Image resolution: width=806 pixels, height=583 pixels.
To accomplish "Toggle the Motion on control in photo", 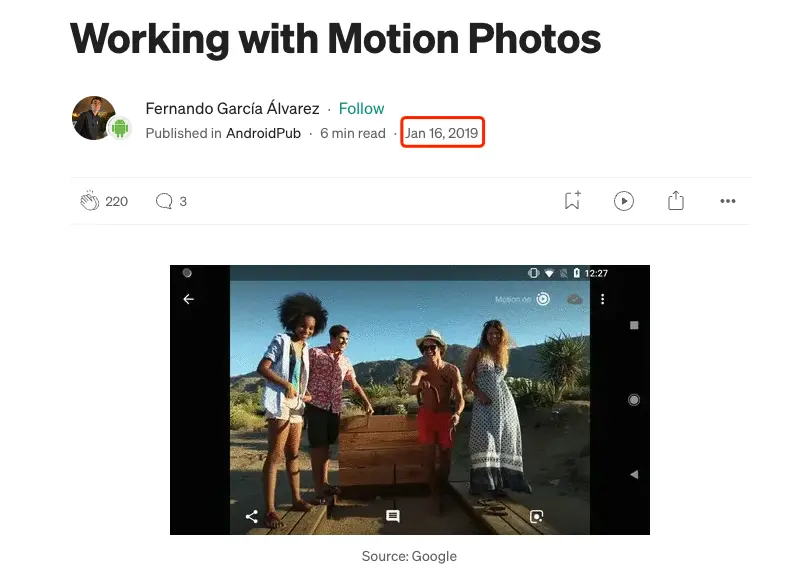I will [522, 299].
